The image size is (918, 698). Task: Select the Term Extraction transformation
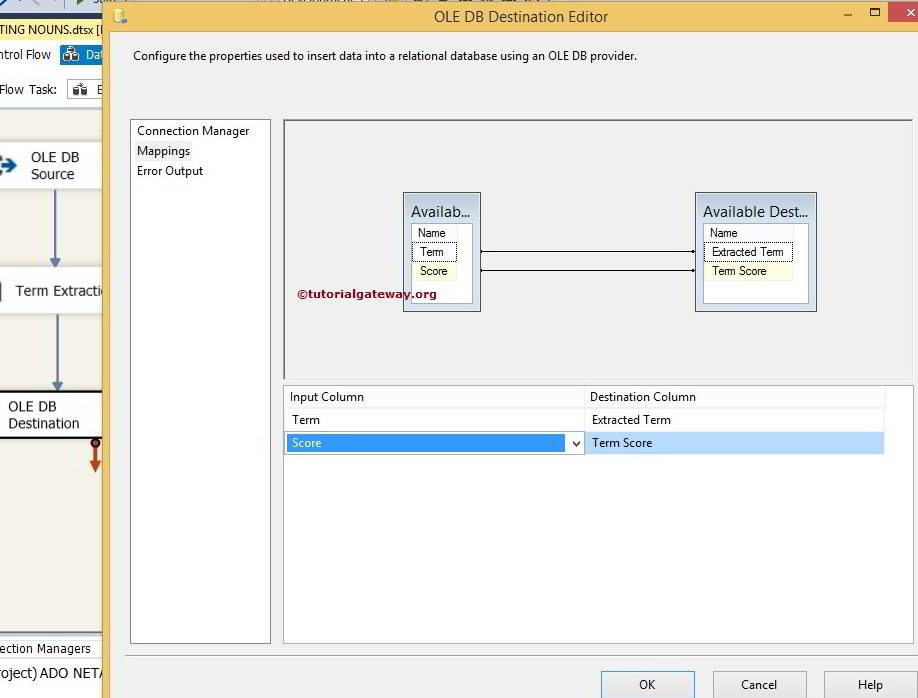tap(48, 290)
